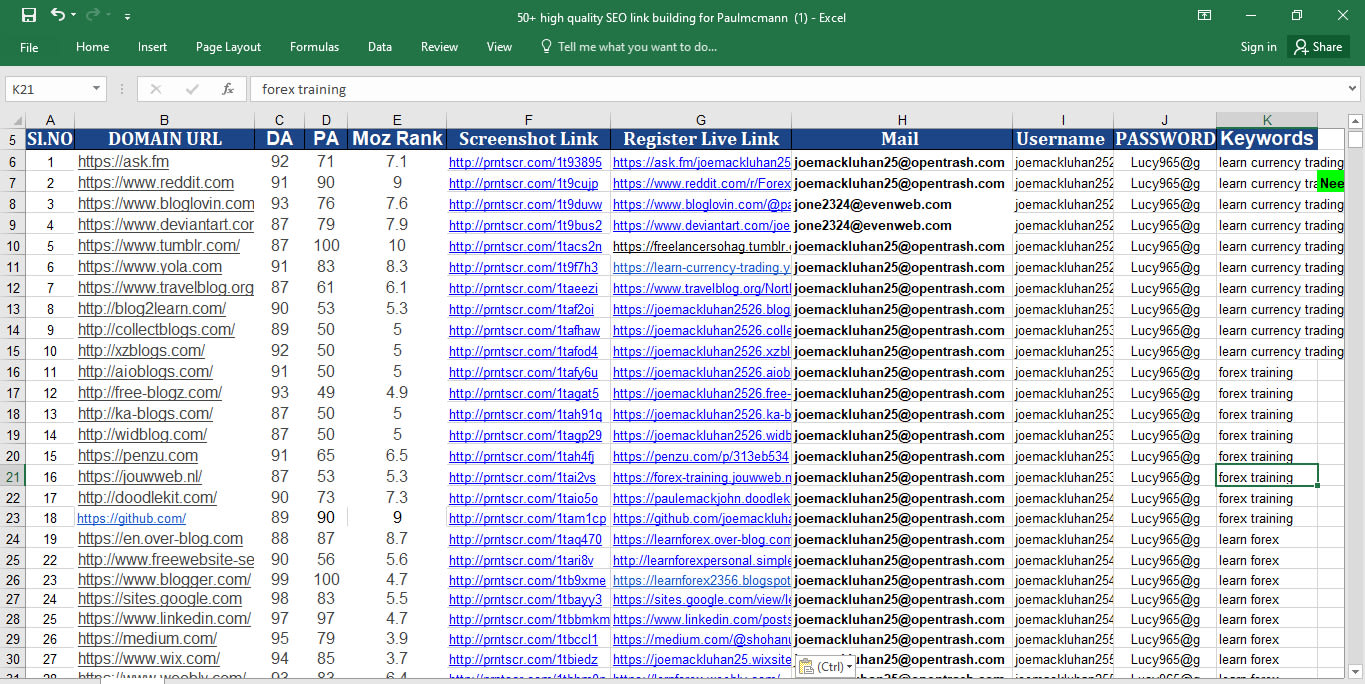
Task: Switch to the Data ribbon tab
Action: click(x=380, y=46)
